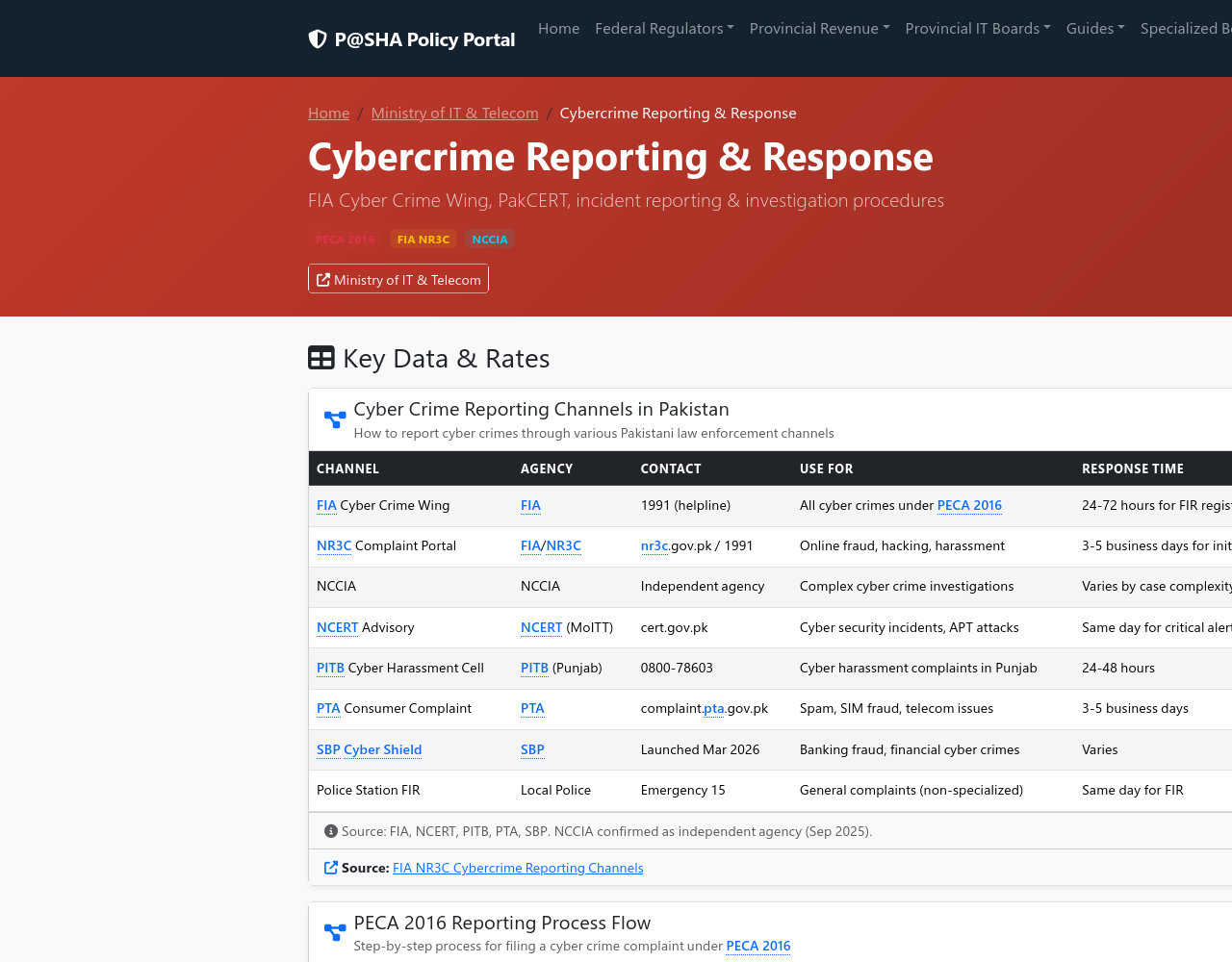Open FIA NR3C Cybercrime Reporting Channels source
This screenshot has height=962, width=1232.
(518, 868)
